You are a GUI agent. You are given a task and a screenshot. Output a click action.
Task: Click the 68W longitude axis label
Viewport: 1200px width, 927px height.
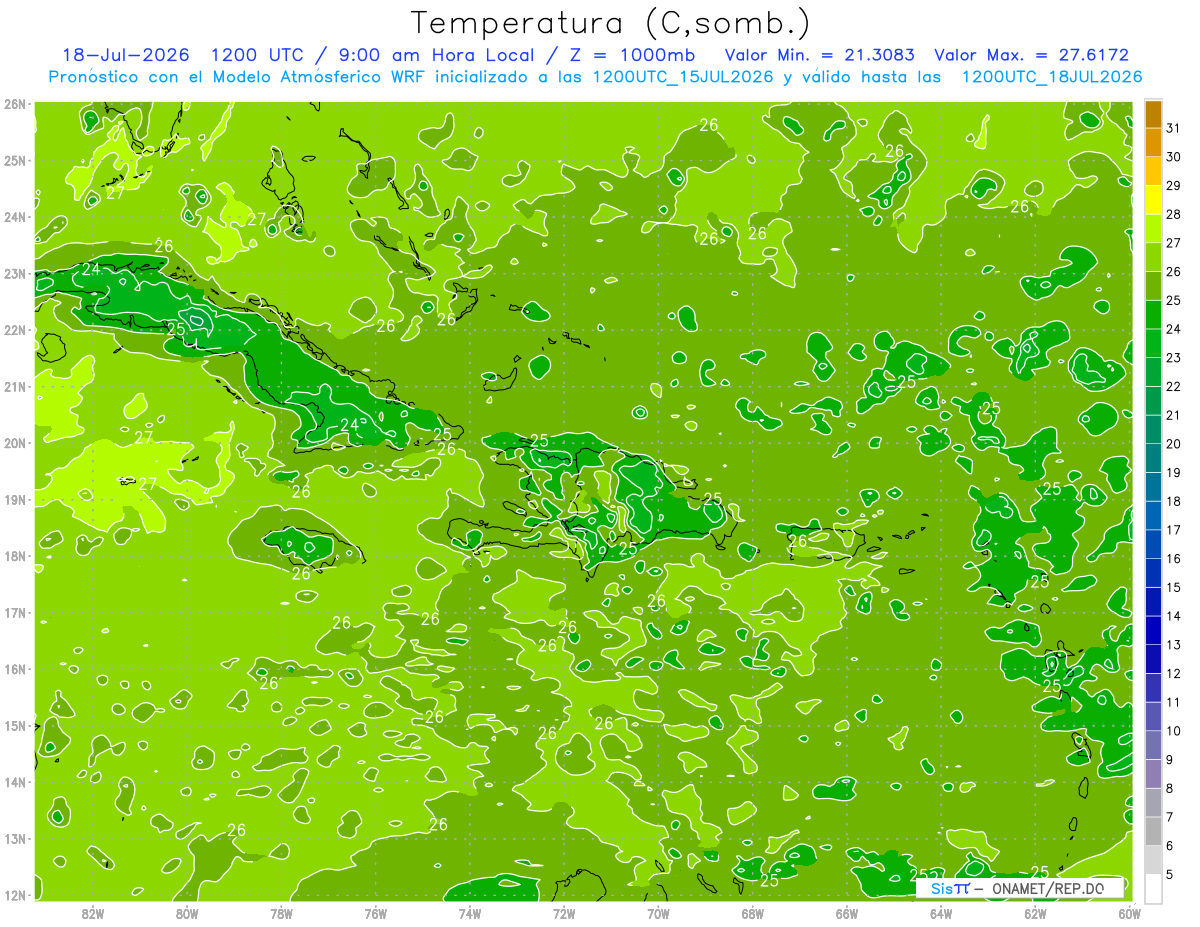752,913
